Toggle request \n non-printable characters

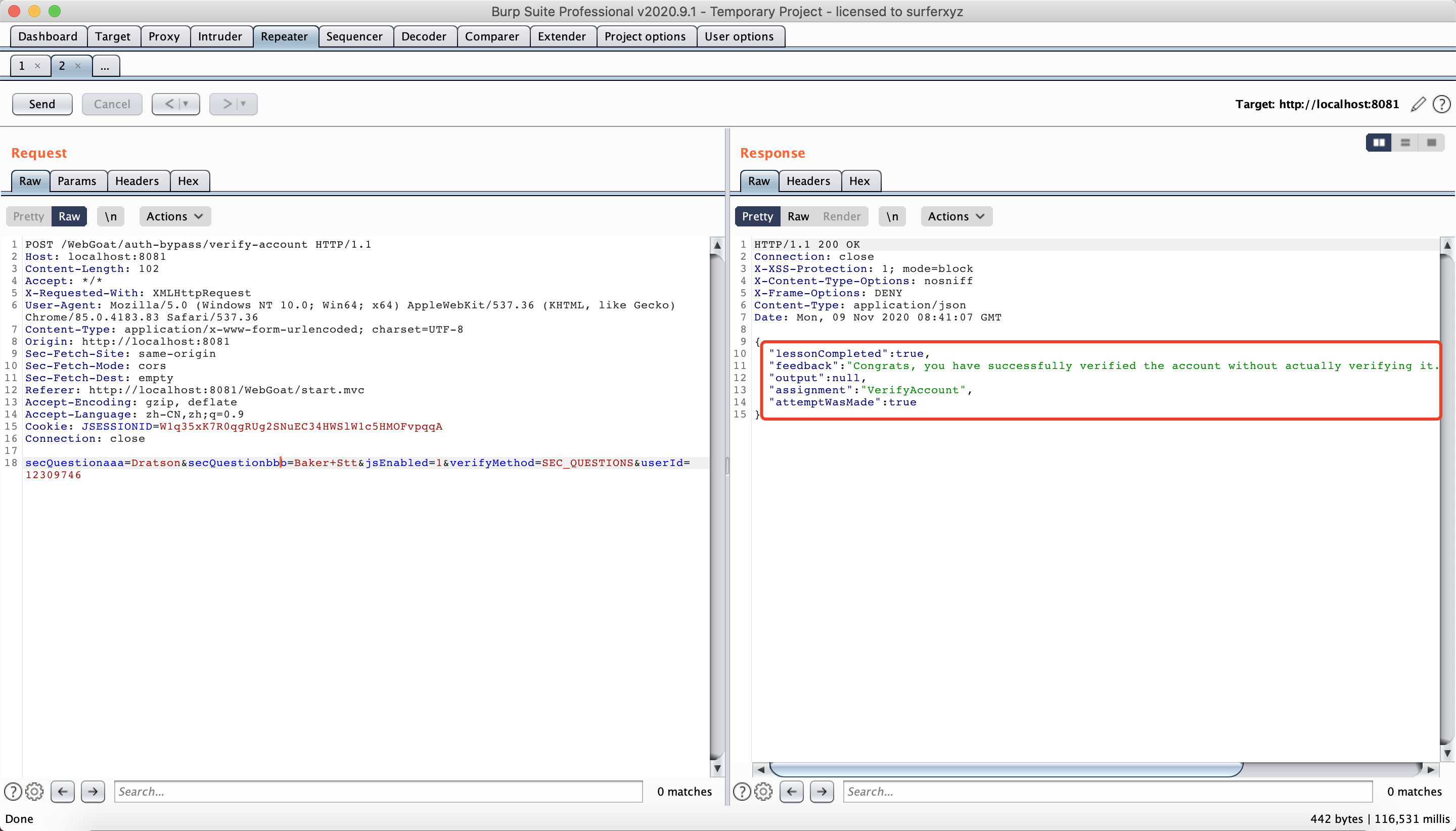111,216
